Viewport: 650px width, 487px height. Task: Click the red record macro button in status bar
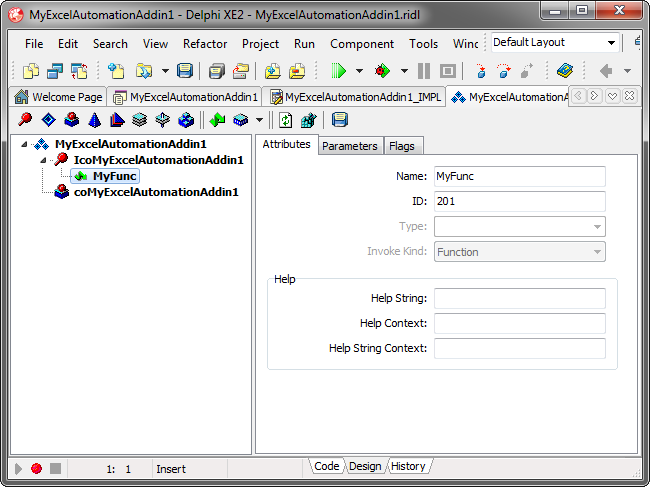pos(36,468)
